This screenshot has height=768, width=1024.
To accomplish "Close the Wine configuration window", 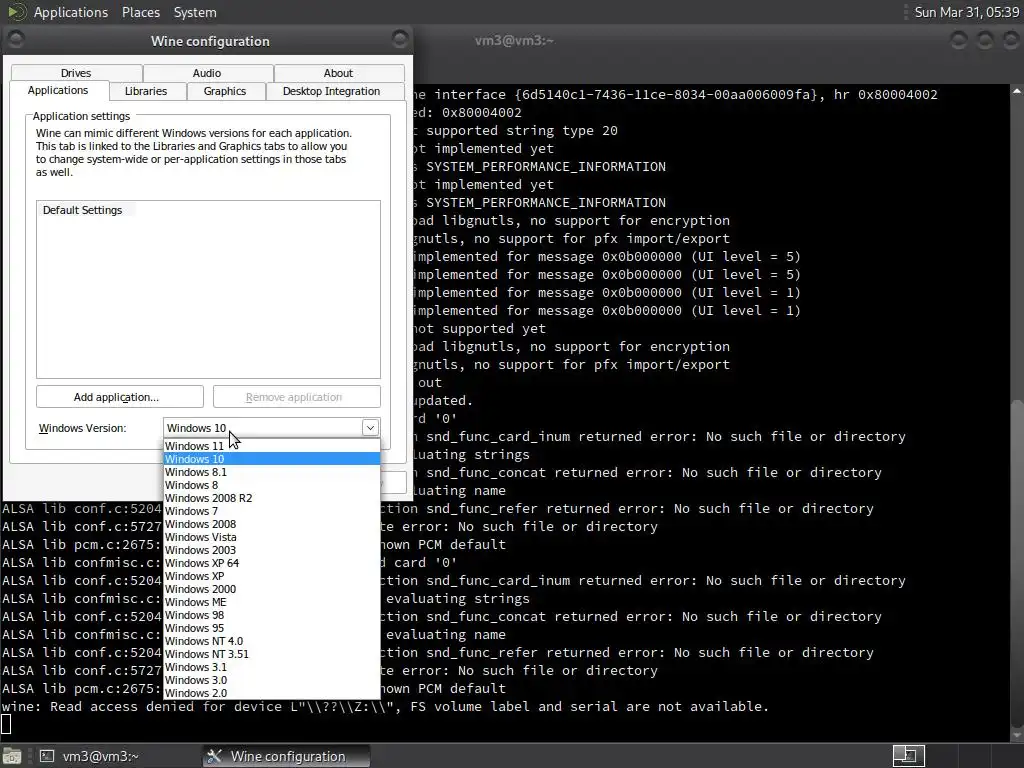I will click(x=400, y=39).
